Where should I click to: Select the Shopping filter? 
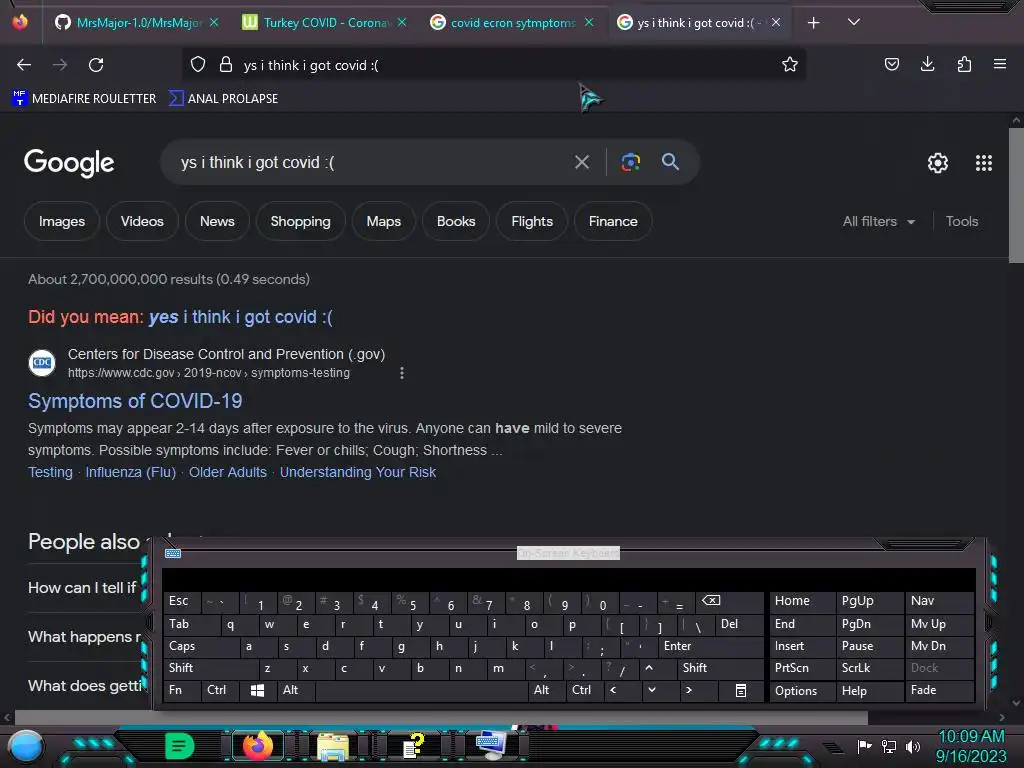300,221
